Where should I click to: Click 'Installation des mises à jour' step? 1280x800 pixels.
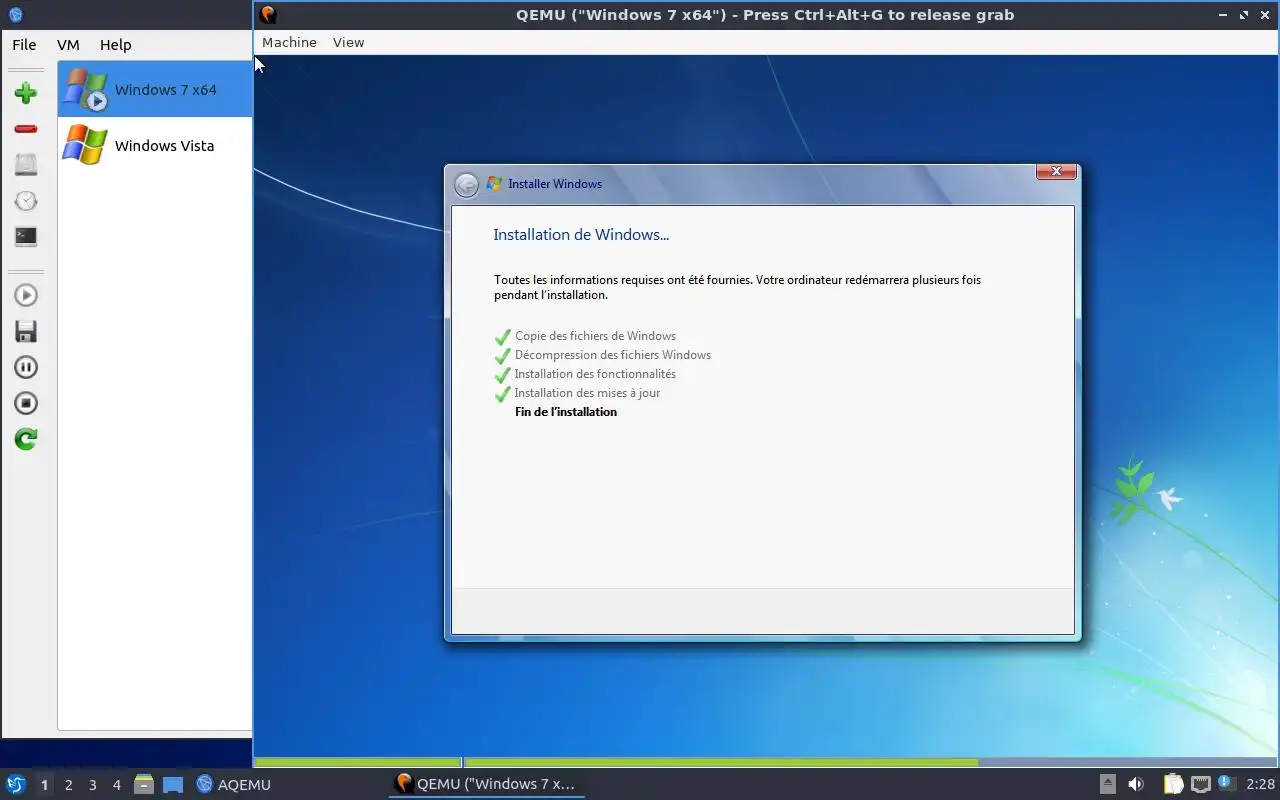coord(587,393)
